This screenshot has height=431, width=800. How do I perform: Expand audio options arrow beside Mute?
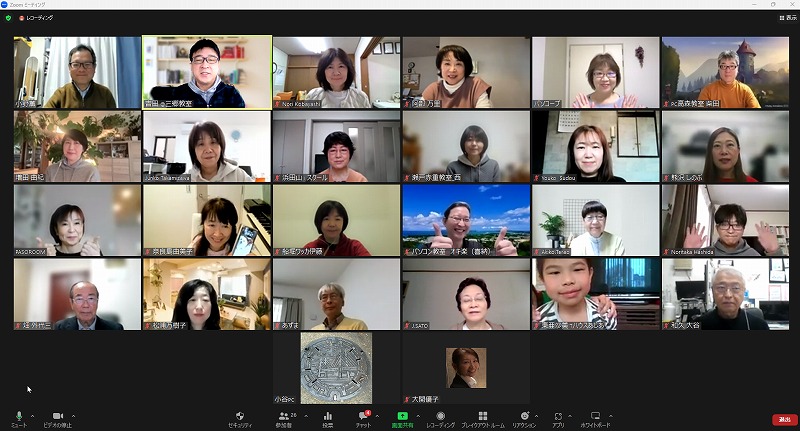pyautogui.click(x=33, y=416)
